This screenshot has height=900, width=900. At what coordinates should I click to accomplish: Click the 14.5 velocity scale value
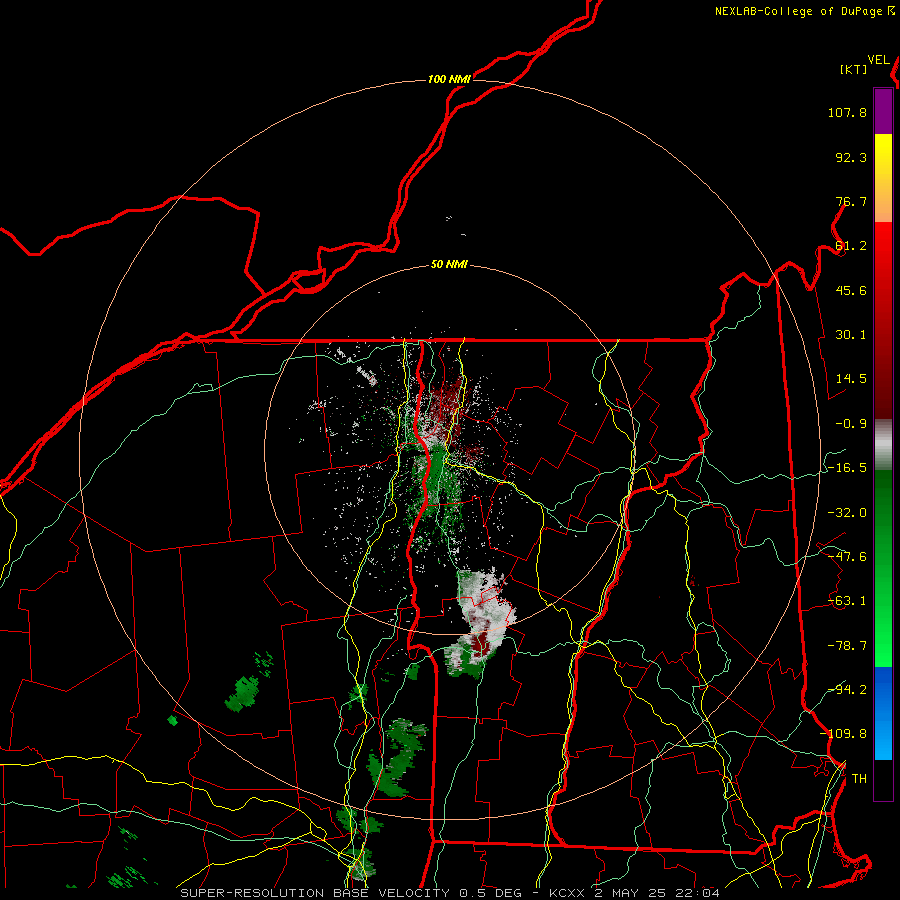tap(851, 379)
